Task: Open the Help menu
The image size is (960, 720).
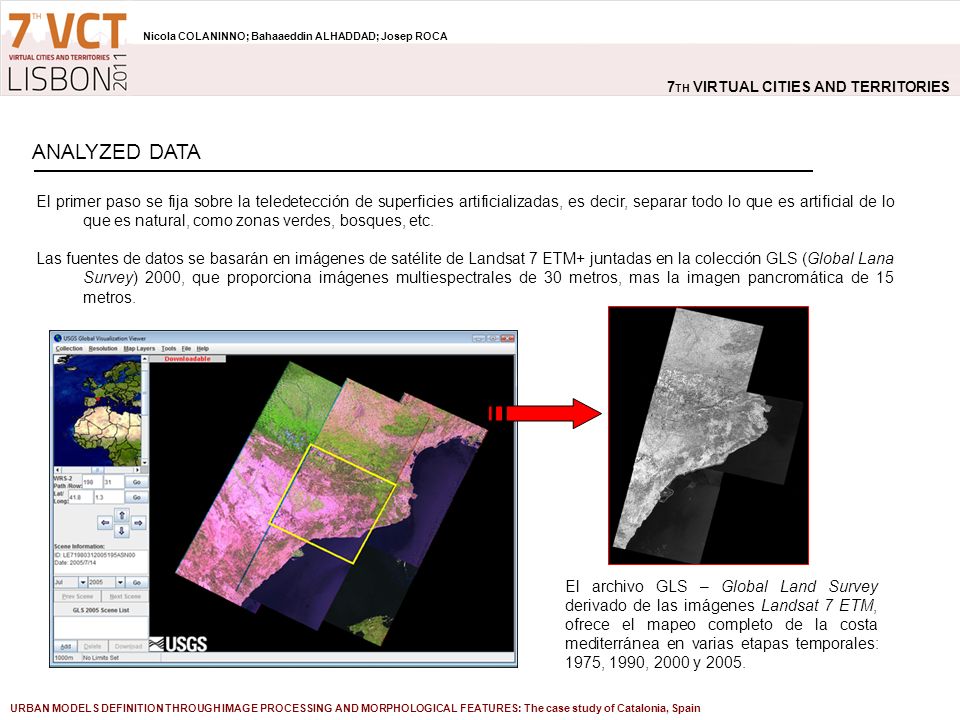Action: click(x=203, y=348)
